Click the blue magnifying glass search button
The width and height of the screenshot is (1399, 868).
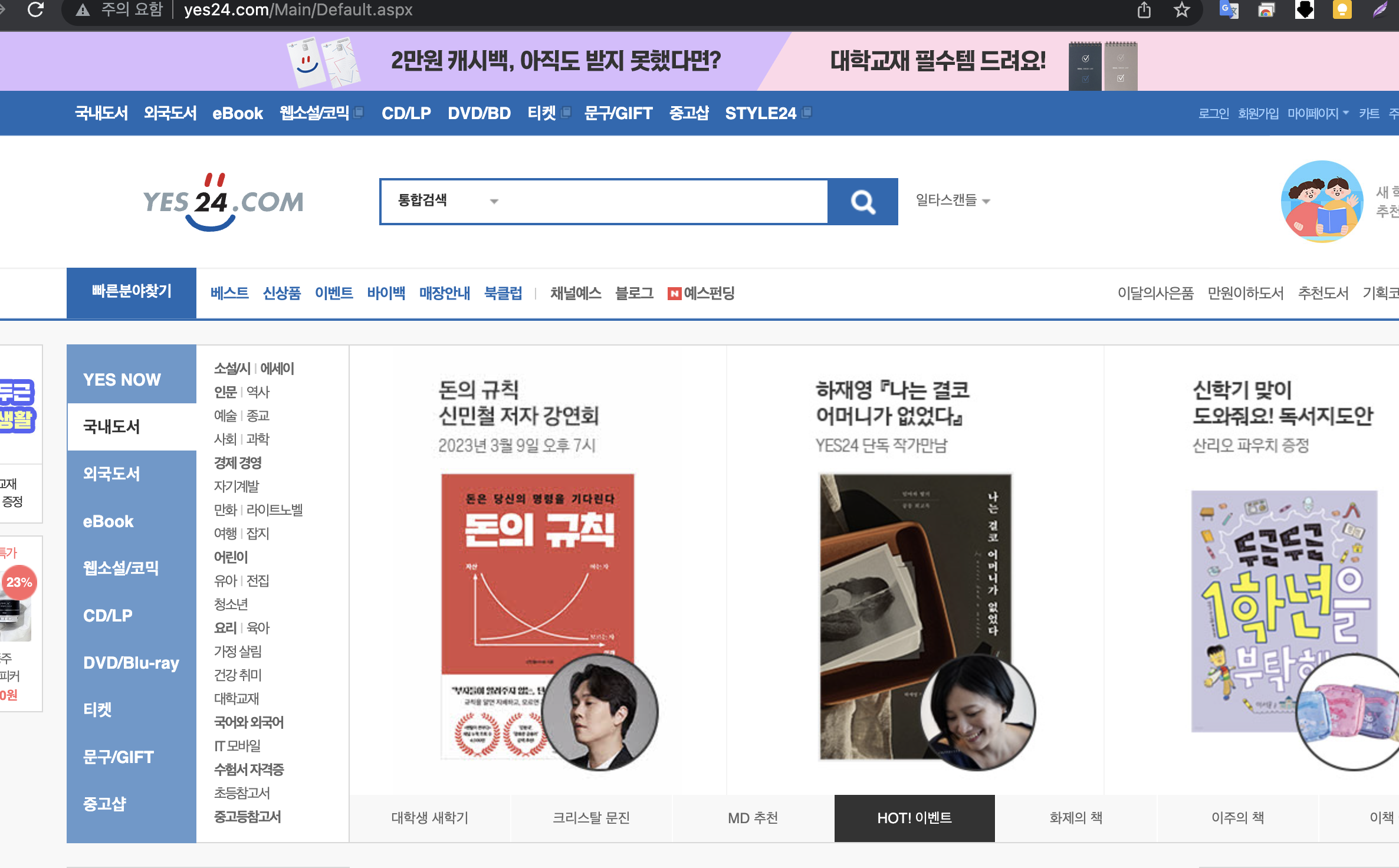point(862,202)
